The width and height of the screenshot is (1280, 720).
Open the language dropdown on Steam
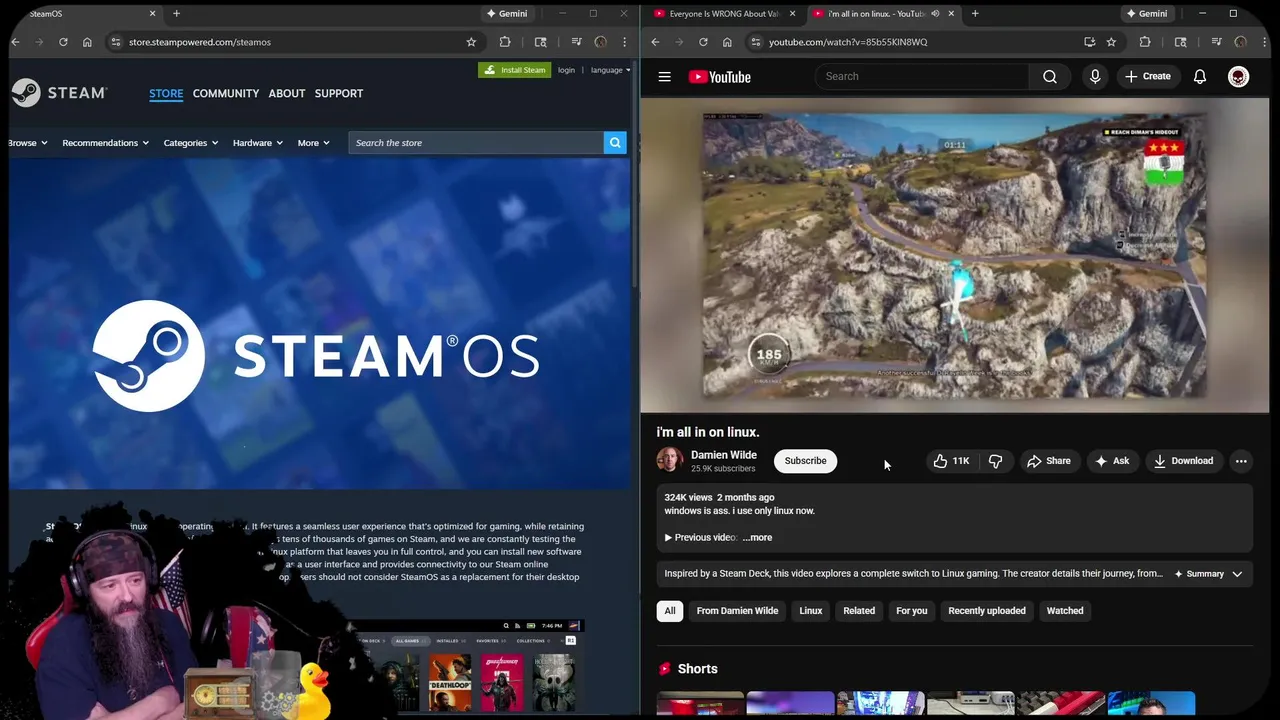(610, 70)
